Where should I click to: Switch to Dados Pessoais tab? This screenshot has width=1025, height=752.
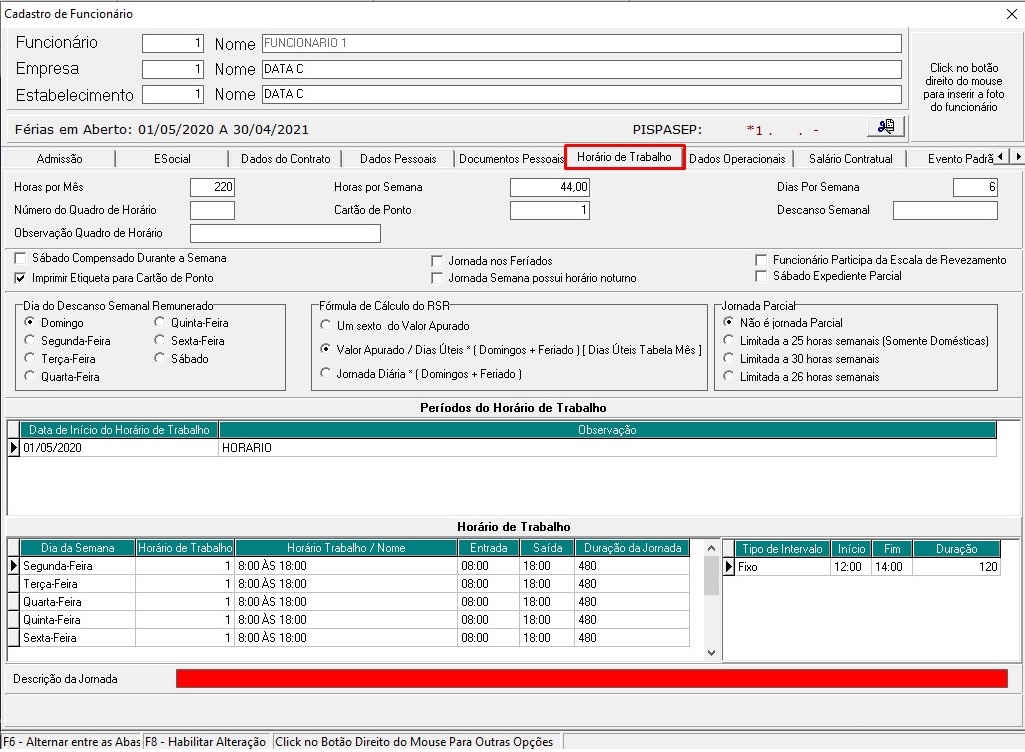(x=398, y=159)
